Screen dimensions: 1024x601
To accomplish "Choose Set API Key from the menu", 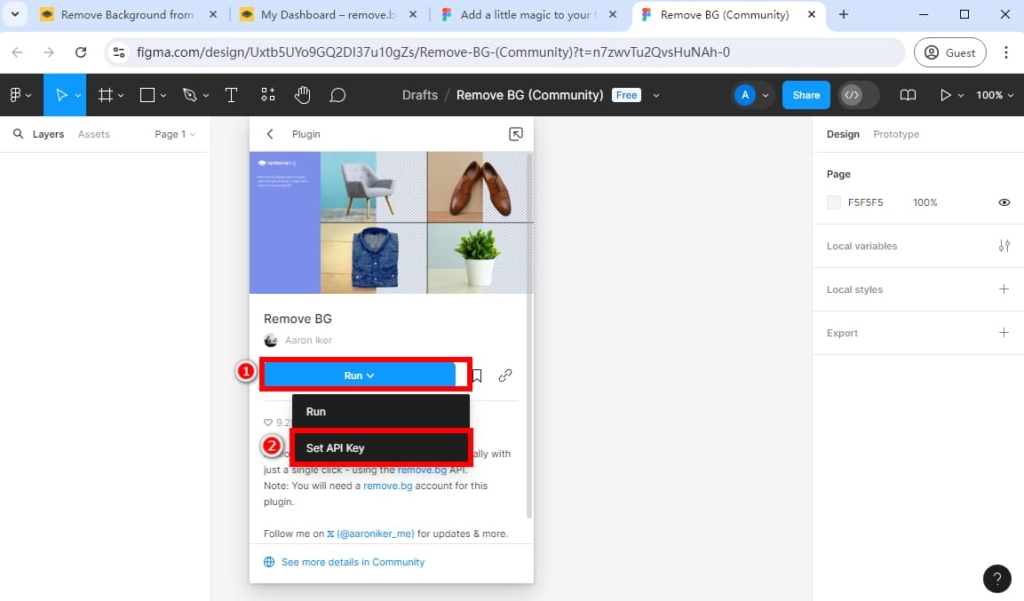I will [333, 447].
